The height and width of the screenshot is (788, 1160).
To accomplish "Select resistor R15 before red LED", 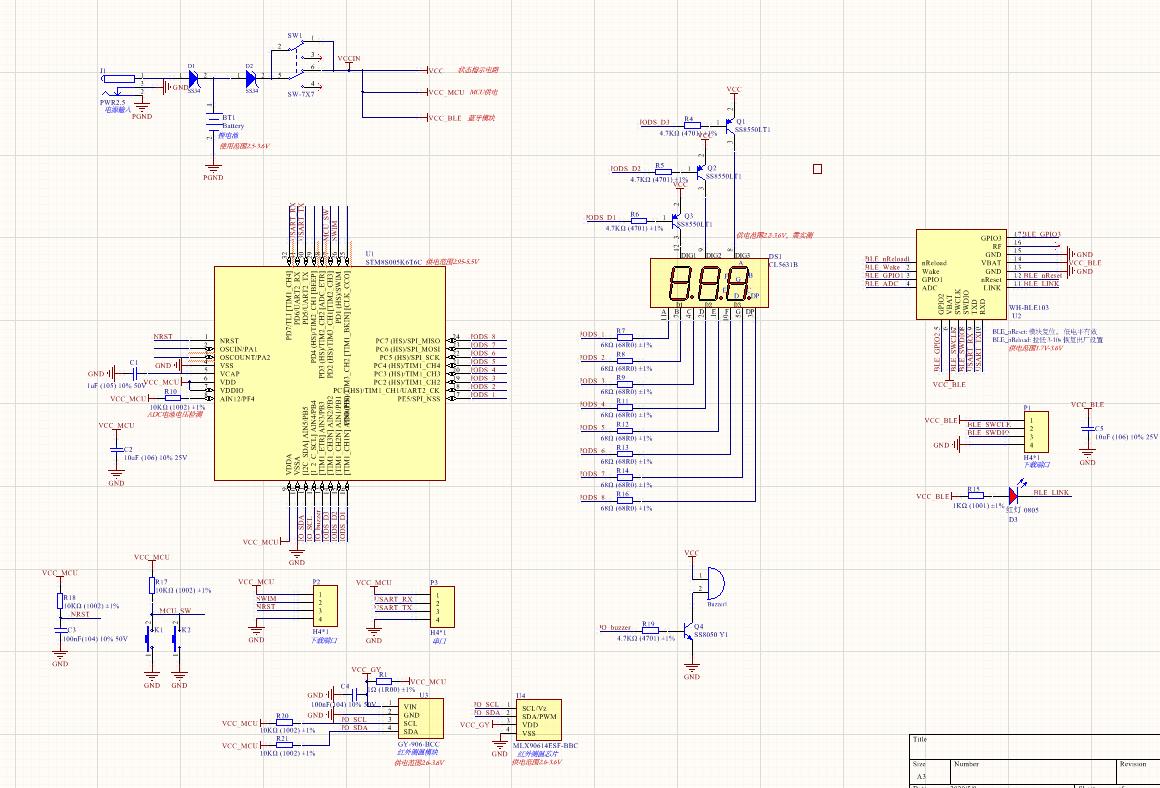I will (x=975, y=496).
